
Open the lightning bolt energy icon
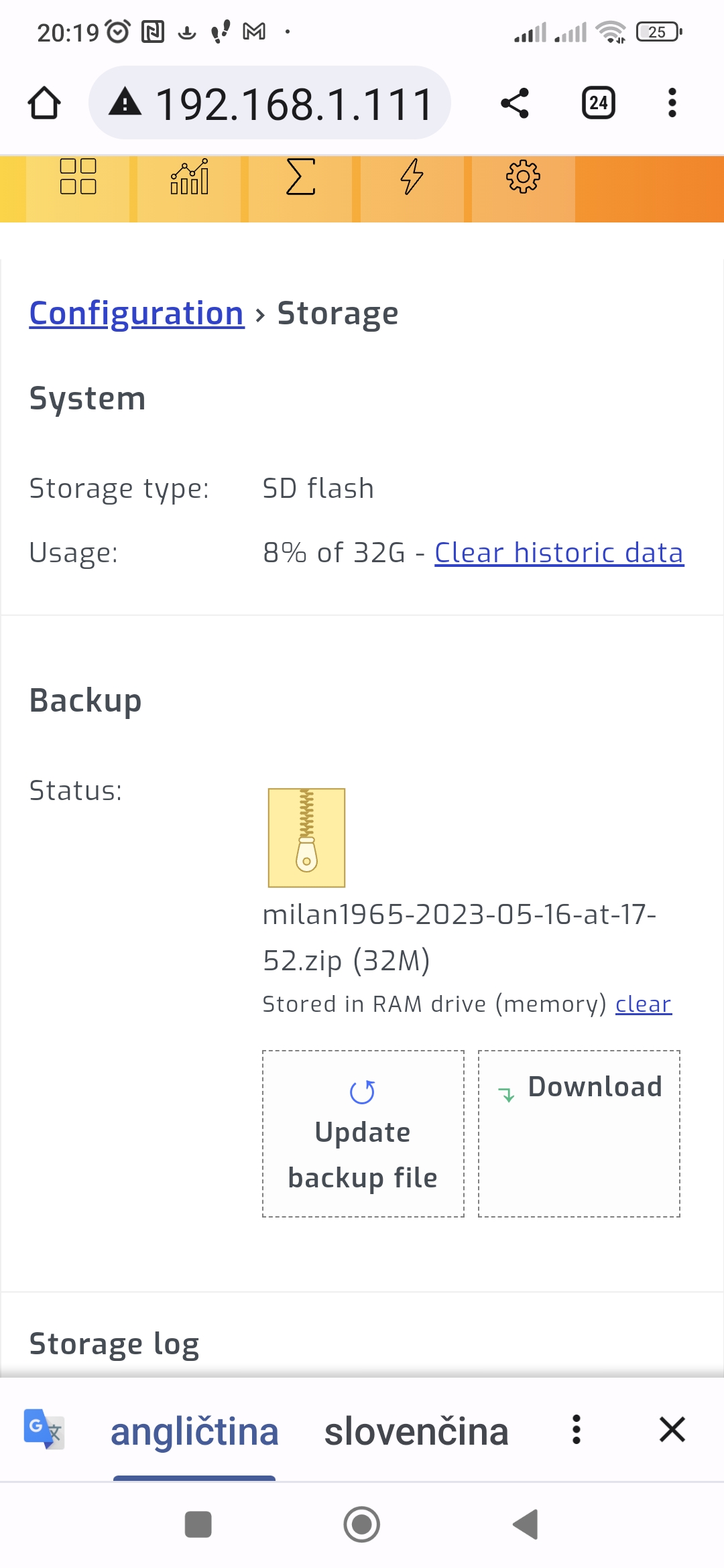pyautogui.click(x=412, y=178)
